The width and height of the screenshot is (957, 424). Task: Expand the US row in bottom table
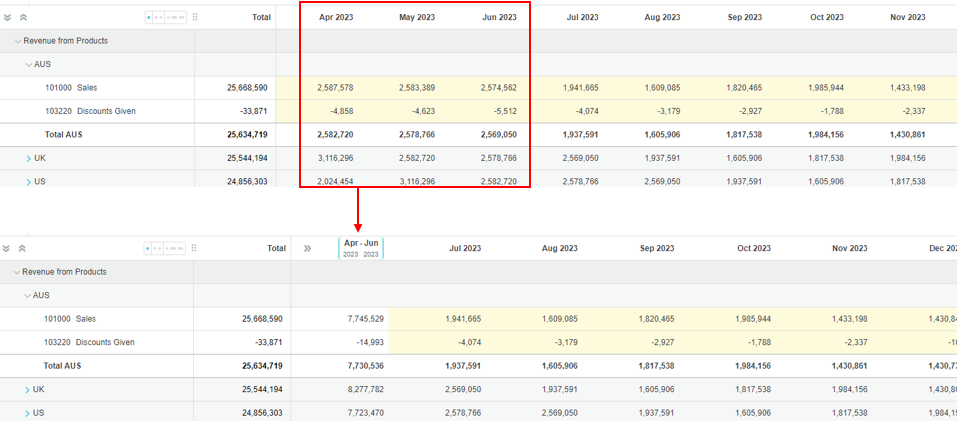[28, 412]
